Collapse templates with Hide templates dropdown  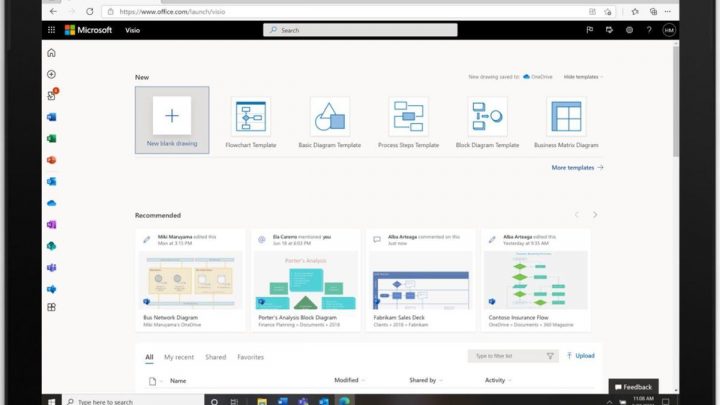tap(583, 76)
